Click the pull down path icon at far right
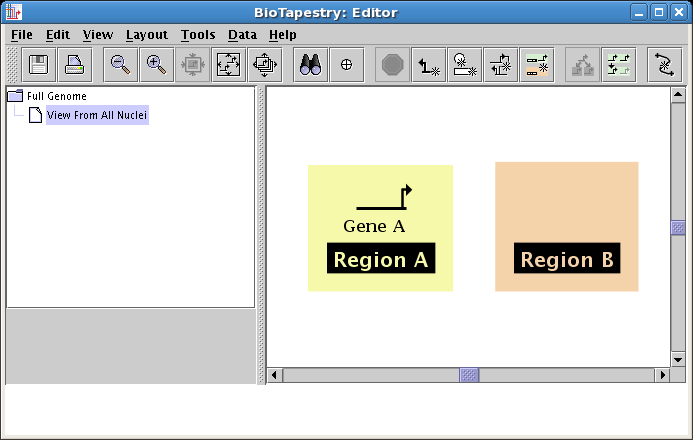Image resolution: width=693 pixels, height=440 pixels. click(664, 64)
